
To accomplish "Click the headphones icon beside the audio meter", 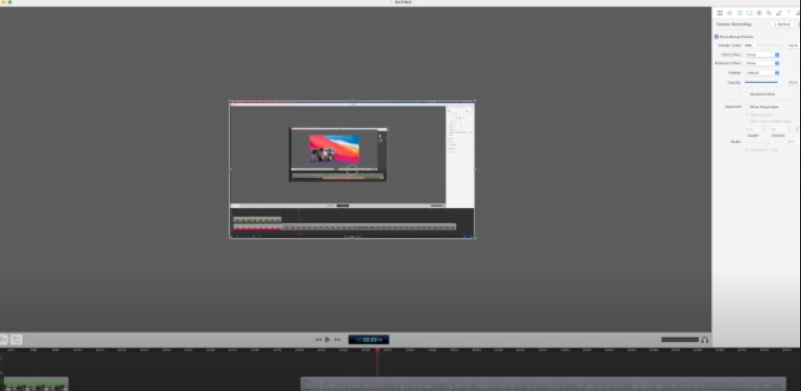I will [705, 339].
